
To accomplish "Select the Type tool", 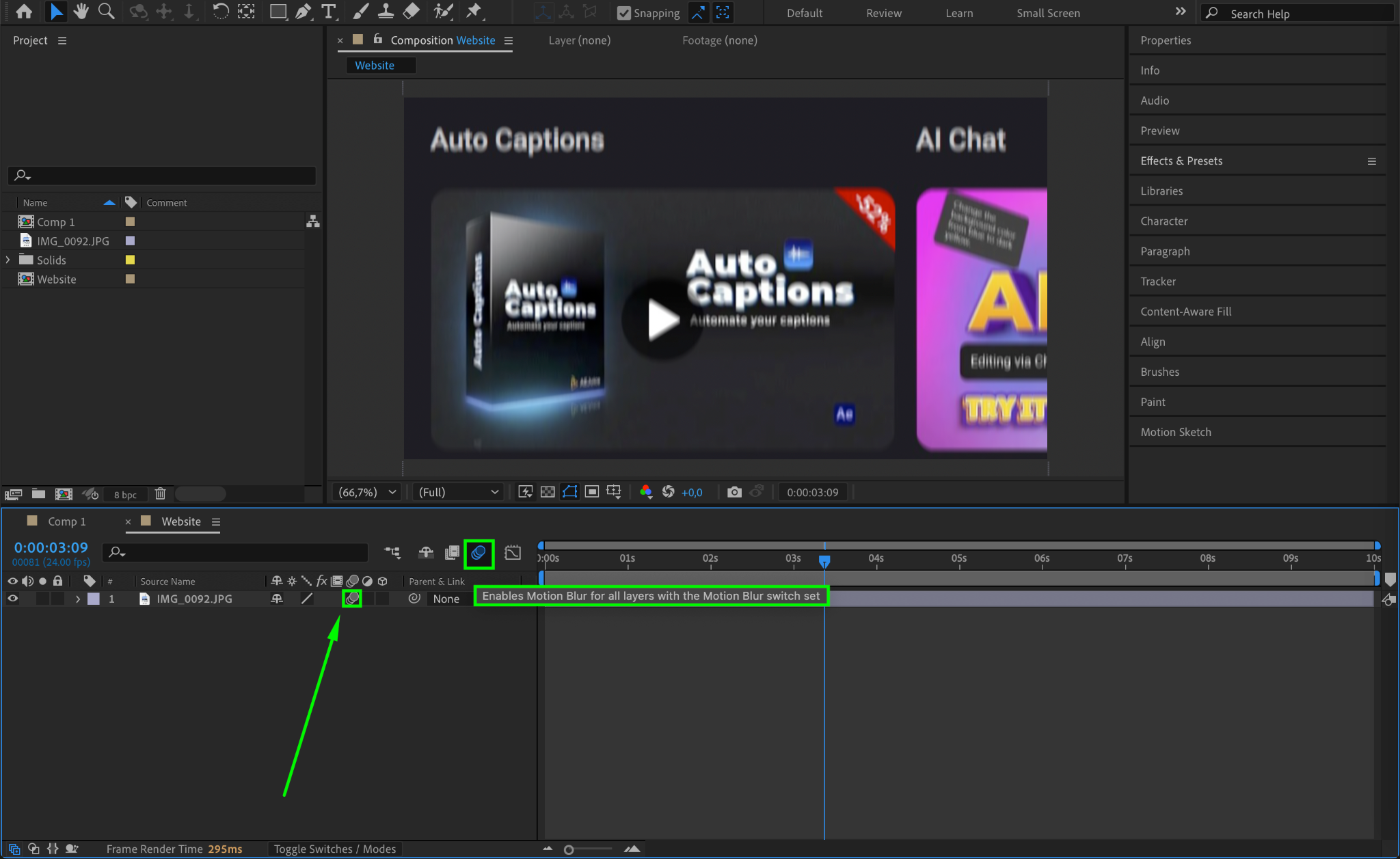I will pyautogui.click(x=329, y=12).
